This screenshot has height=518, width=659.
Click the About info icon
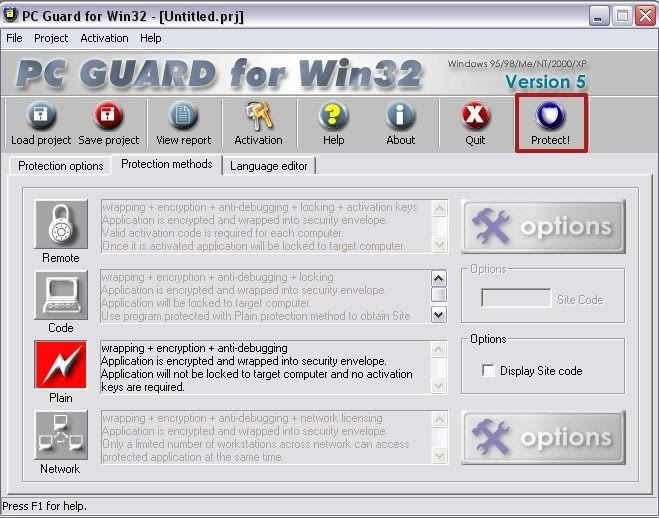click(x=400, y=115)
